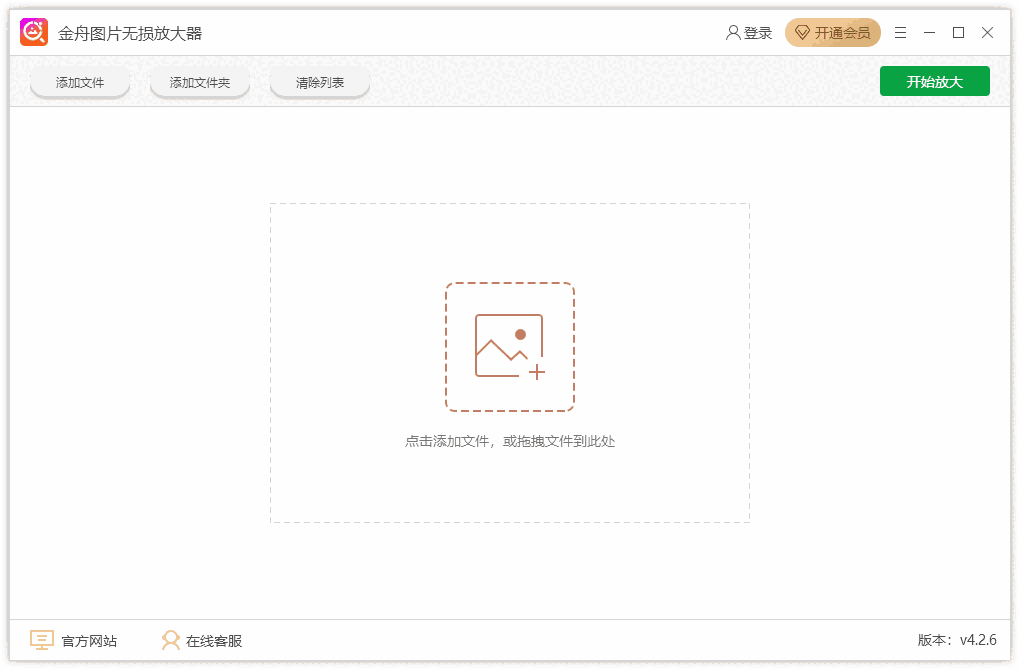The height and width of the screenshot is (670, 1020).
Task: Click the image placeholder icon in drop zone
Action: (x=510, y=345)
